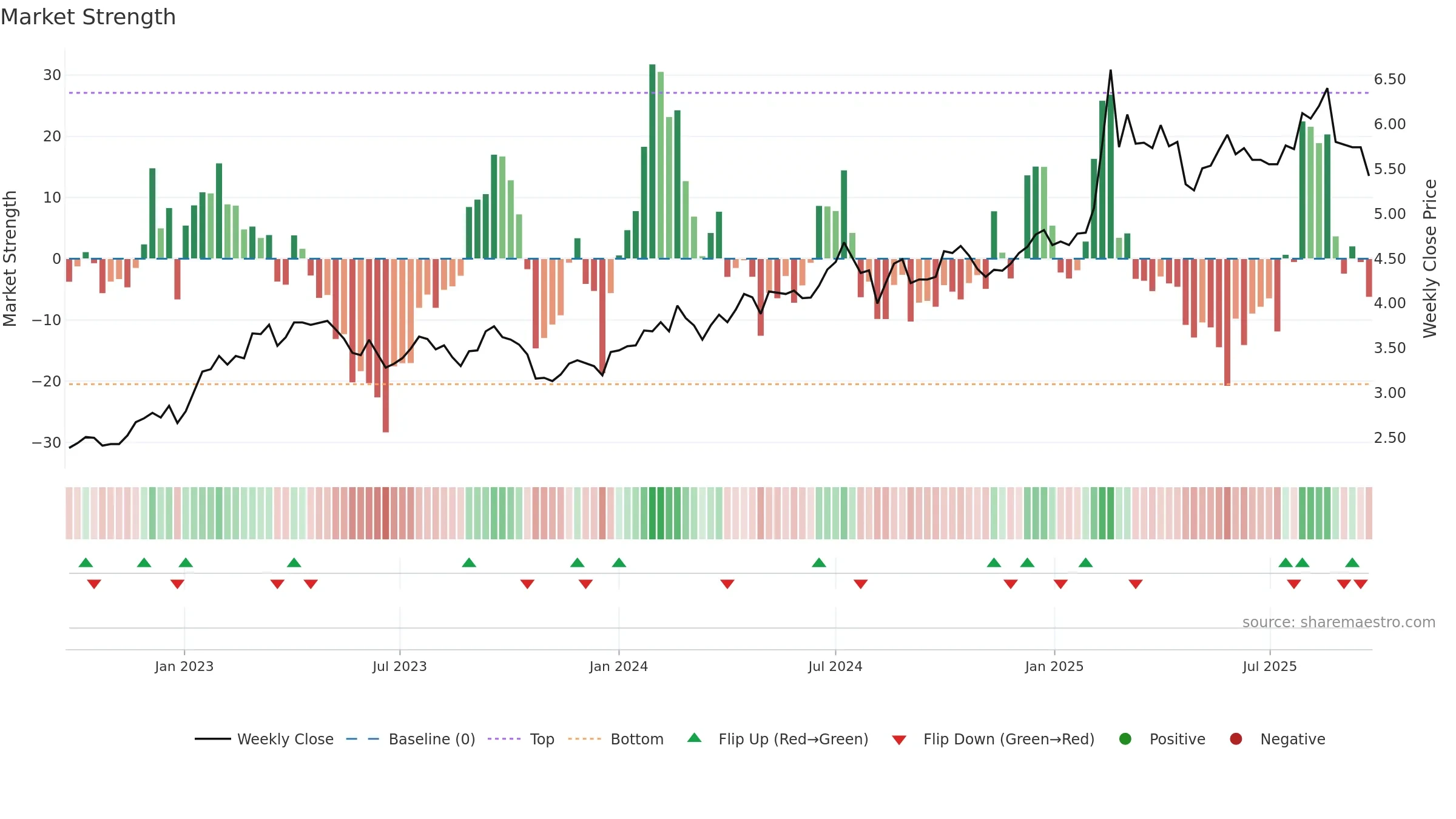1456x819 pixels.
Task: Click the first green Flip Up marker in 2022
Action: click(86, 562)
